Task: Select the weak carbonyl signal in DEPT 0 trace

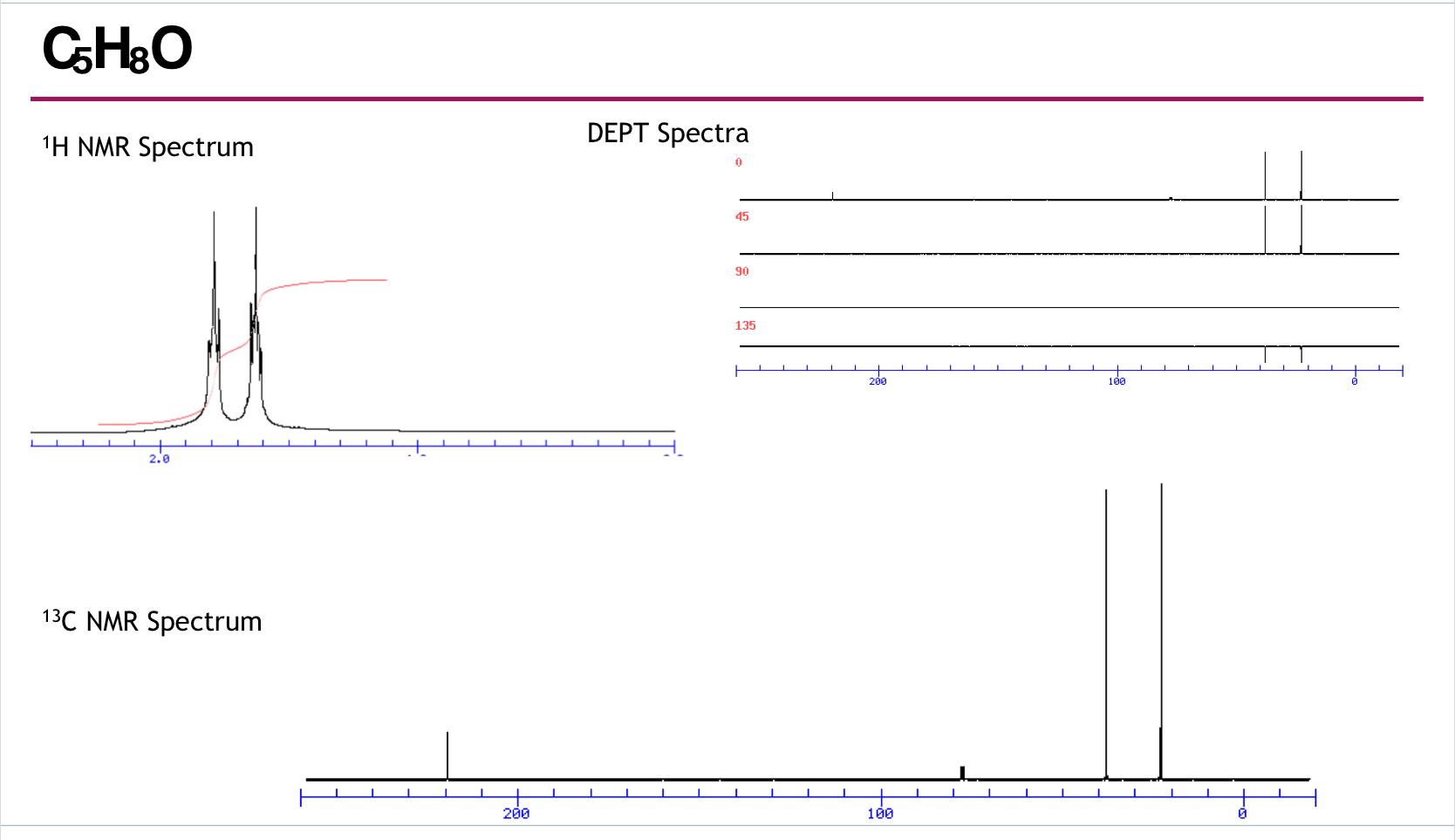Action: (833, 195)
